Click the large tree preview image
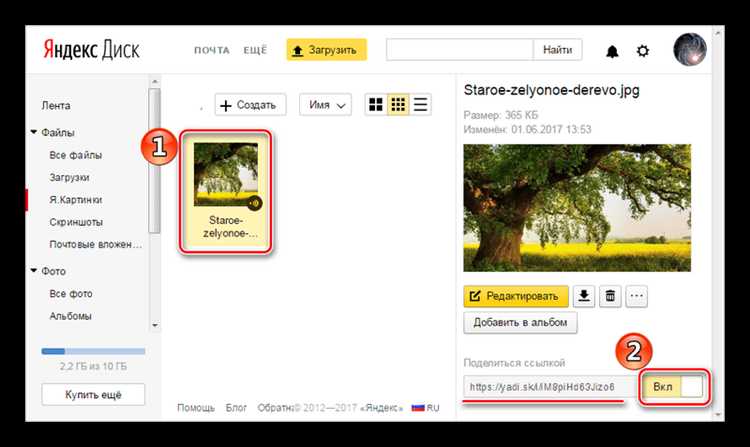 [x=577, y=208]
